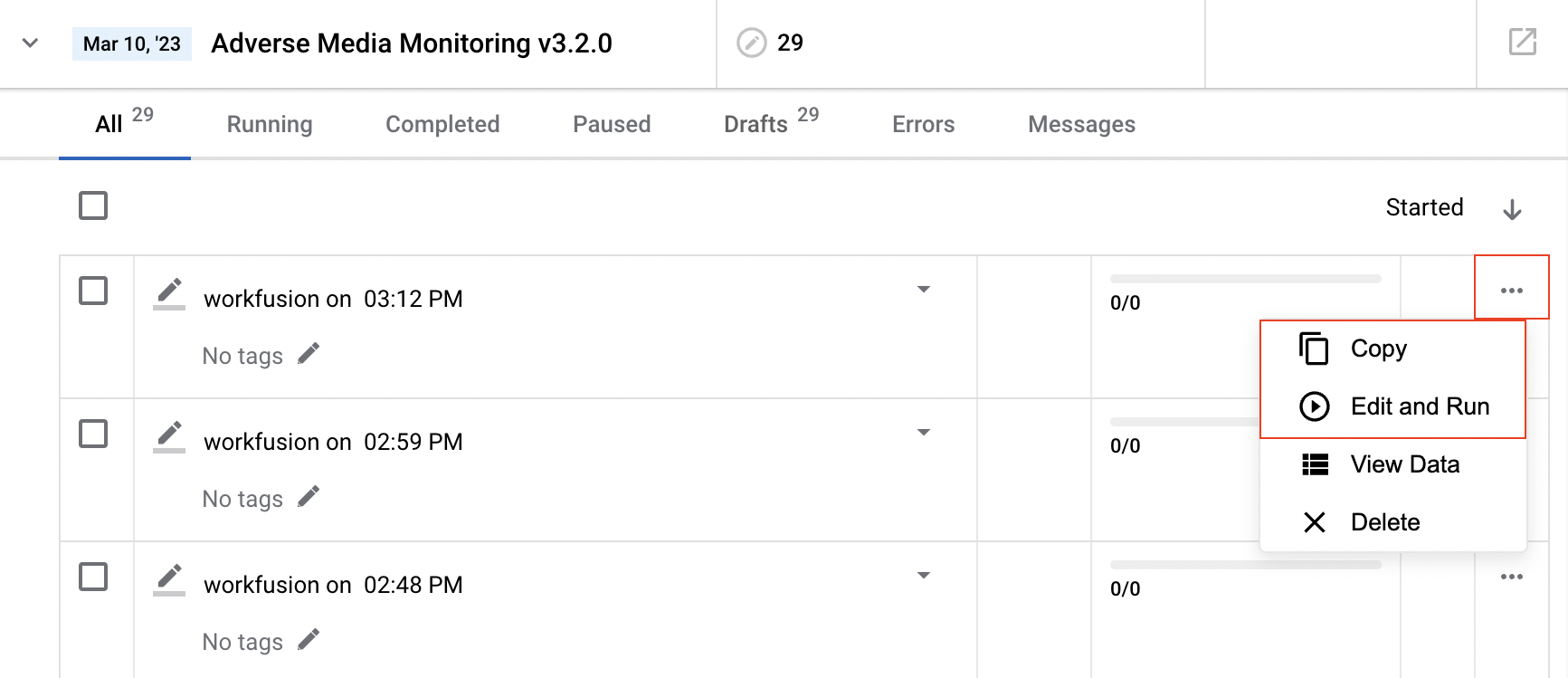
Task: Click the draft pencil icon beside 02:48 PM
Action: click(169, 580)
